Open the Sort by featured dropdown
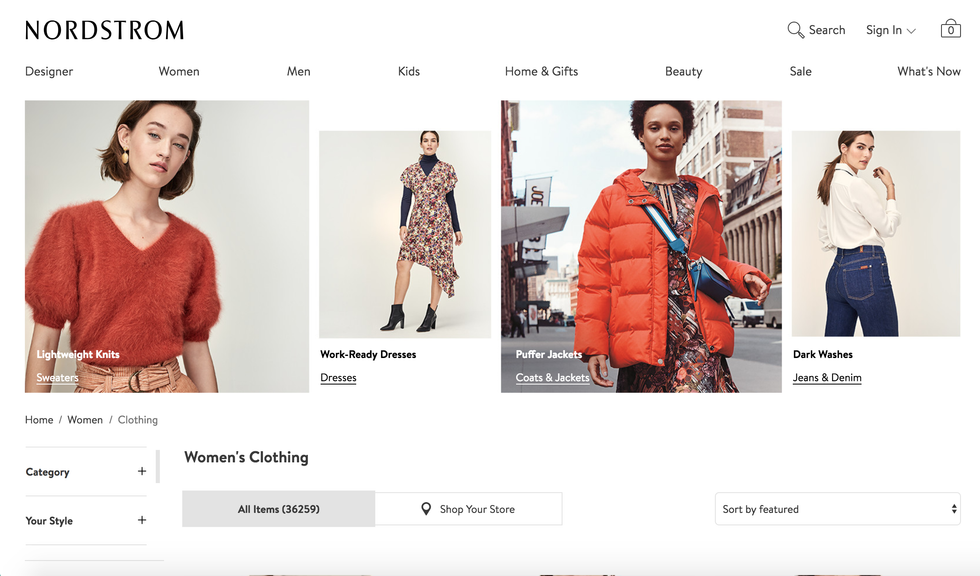980x576 pixels. (x=837, y=509)
